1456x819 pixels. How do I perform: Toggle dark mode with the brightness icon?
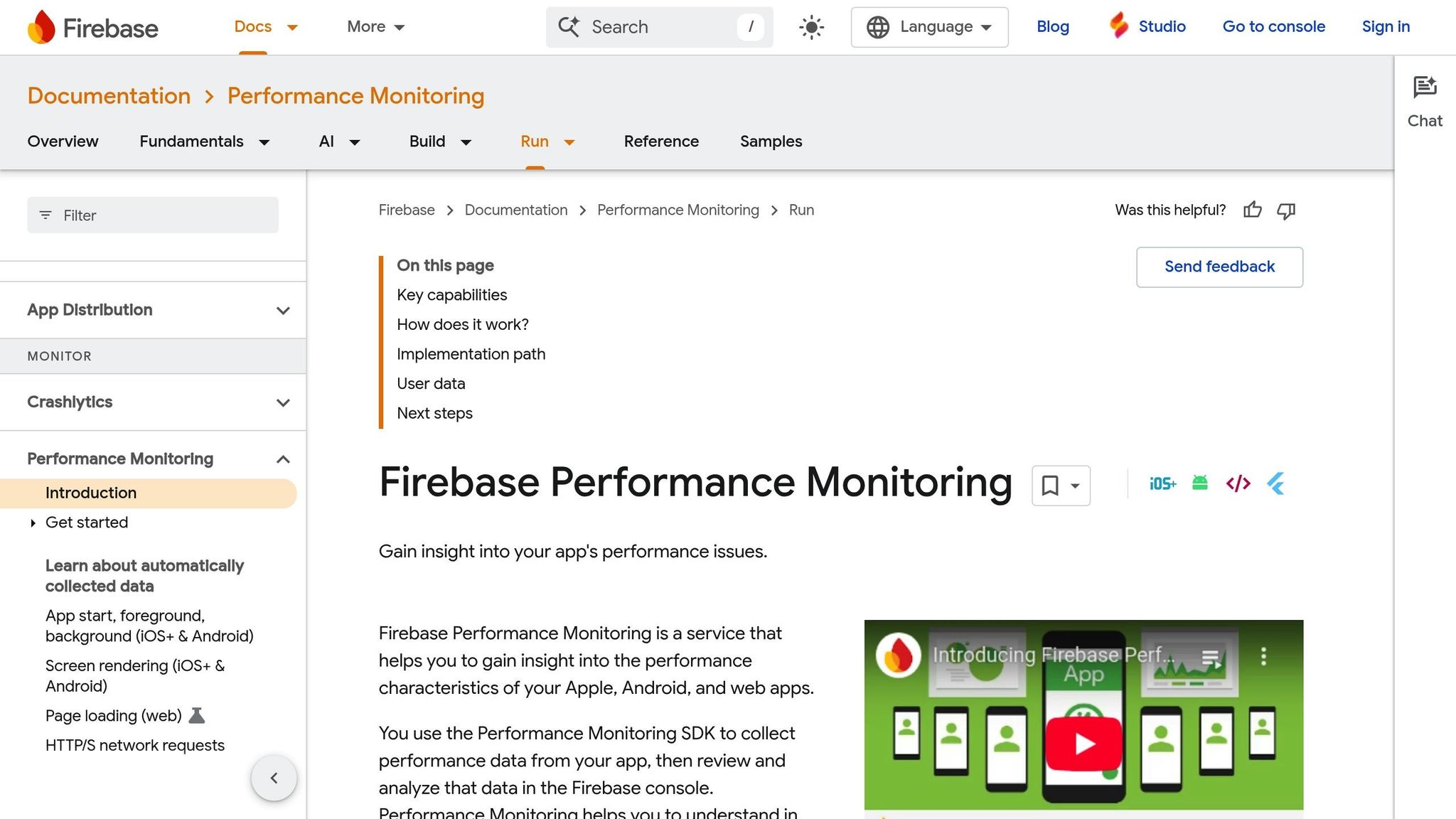coord(810,27)
